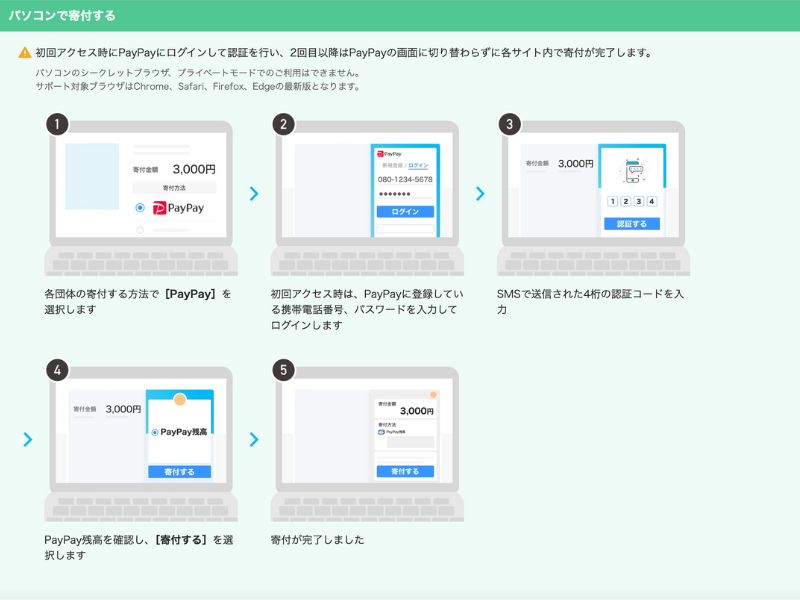Screen dimensions: 800x600
Task: Click the red PayPay logo in step 1
Action: coord(160,208)
